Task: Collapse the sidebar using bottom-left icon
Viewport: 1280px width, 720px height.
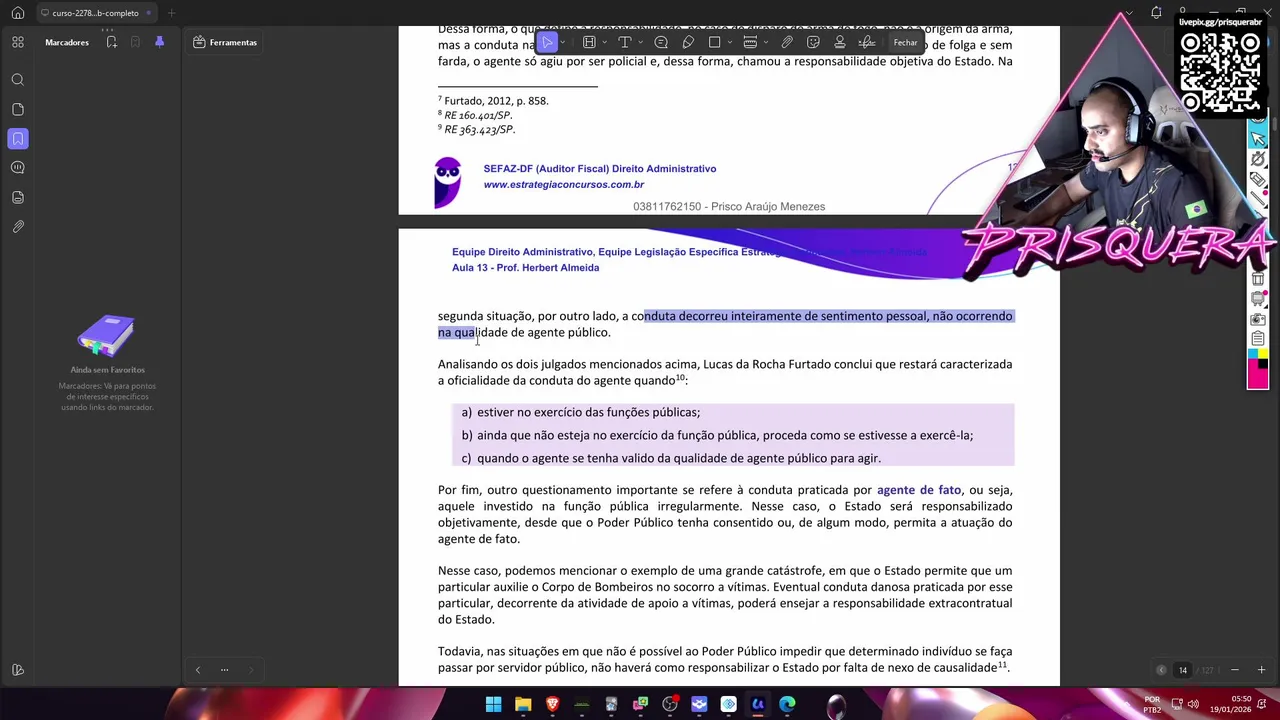Action: tap(18, 670)
